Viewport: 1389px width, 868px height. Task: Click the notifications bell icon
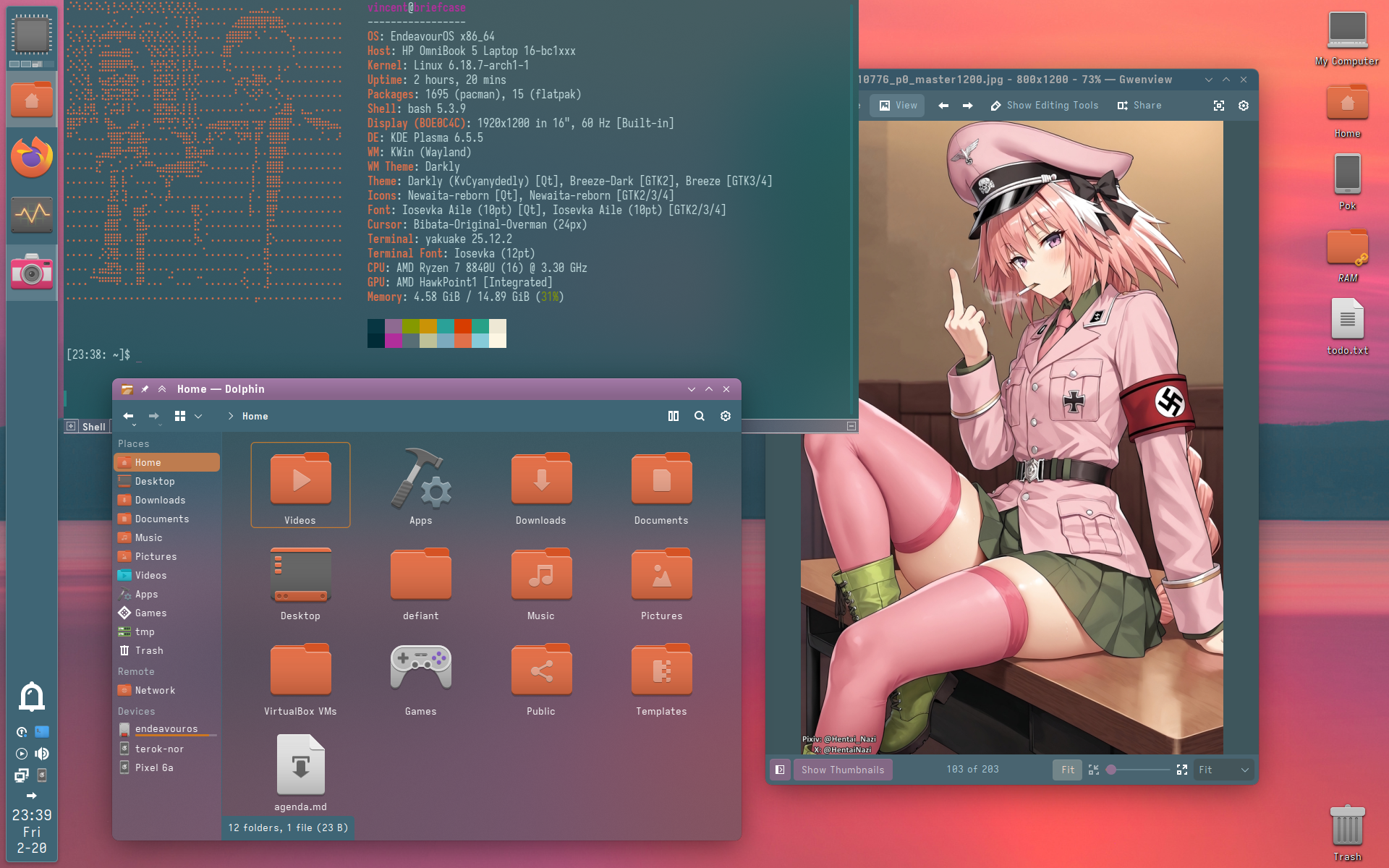click(x=32, y=697)
